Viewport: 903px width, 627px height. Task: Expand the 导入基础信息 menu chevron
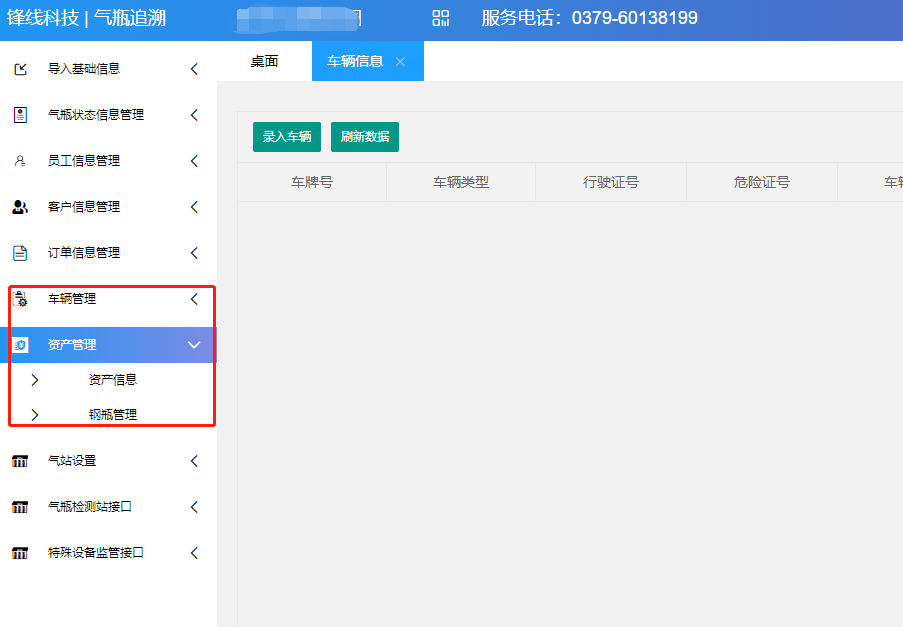point(194,69)
